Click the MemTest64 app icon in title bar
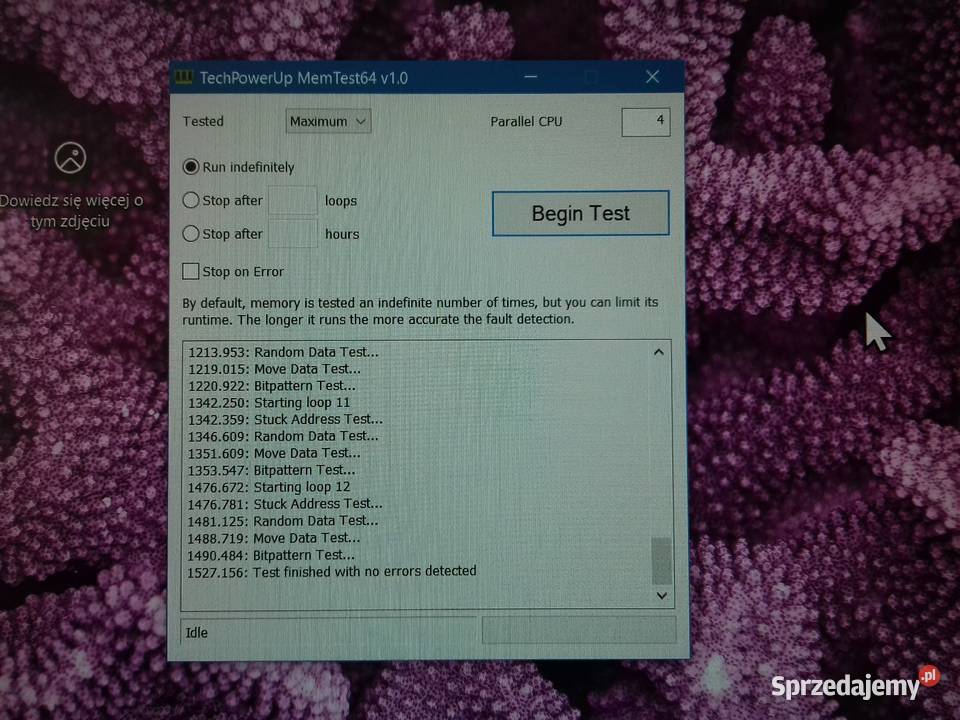The height and width of the screenshot is (720, 960). point(184,78)
